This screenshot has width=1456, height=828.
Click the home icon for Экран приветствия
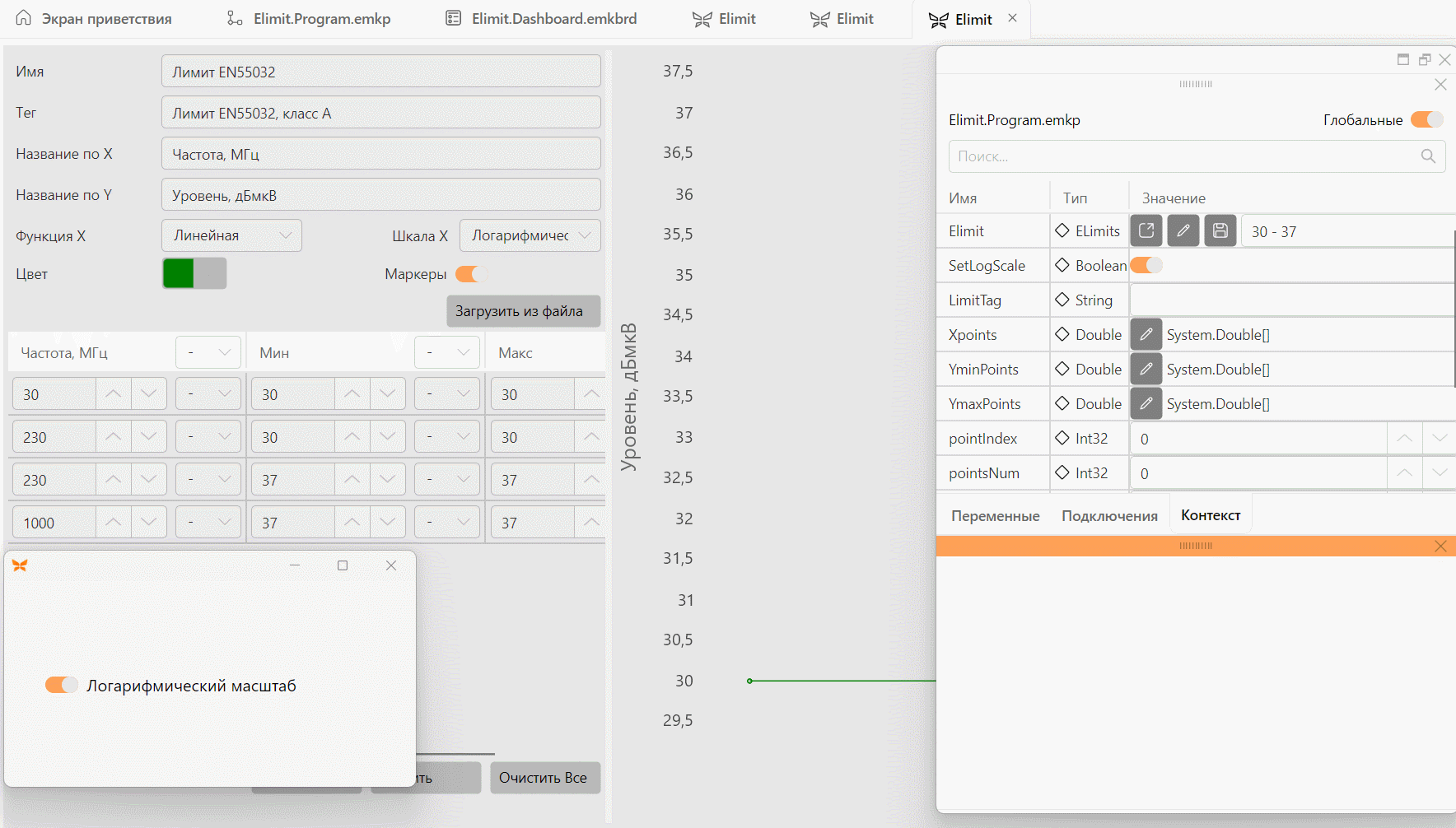point(24,18)
